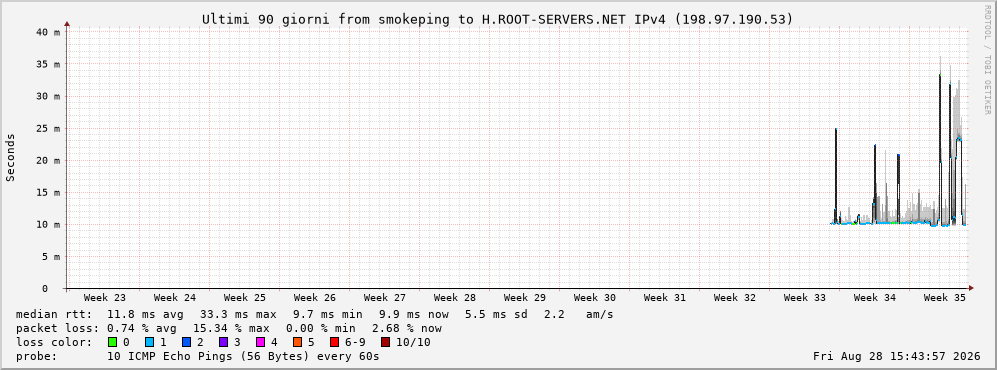This screenshot has height=370, width=997.
Task: Click the orange loss color 5 swatch
Action: coord(297,343)
